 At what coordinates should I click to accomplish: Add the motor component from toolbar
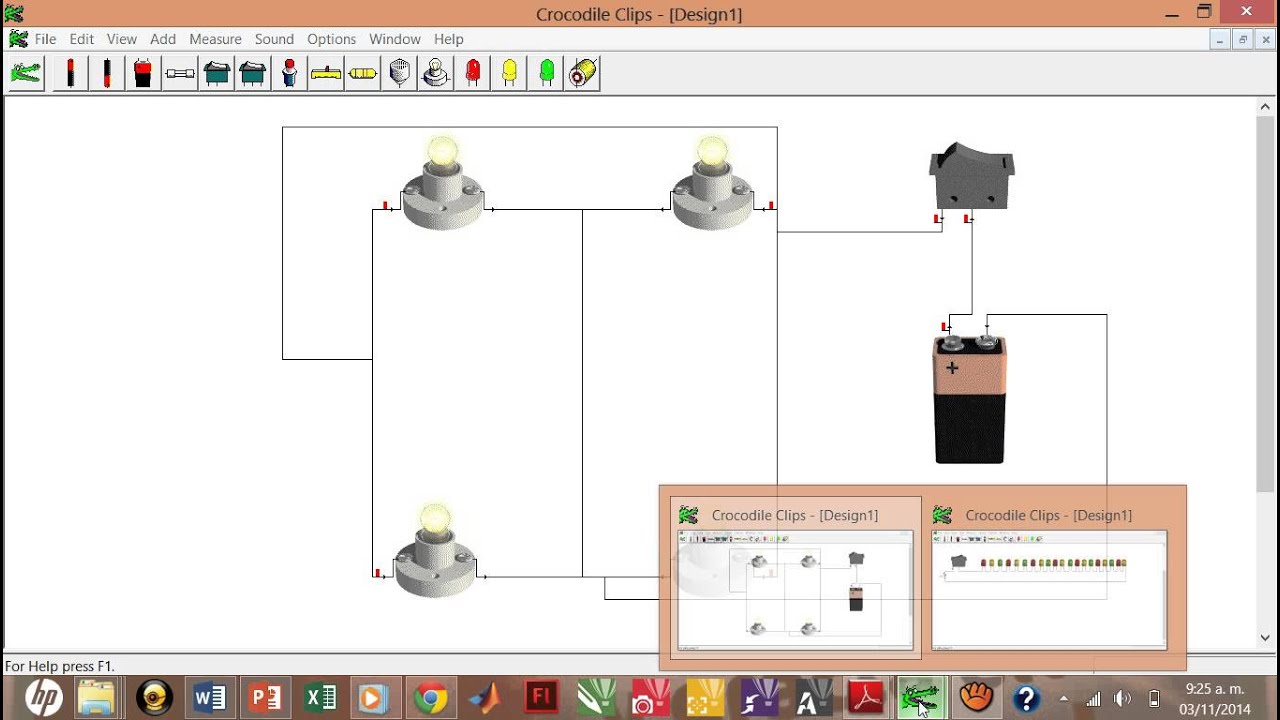pyautogui.click(x=583, y=73)
